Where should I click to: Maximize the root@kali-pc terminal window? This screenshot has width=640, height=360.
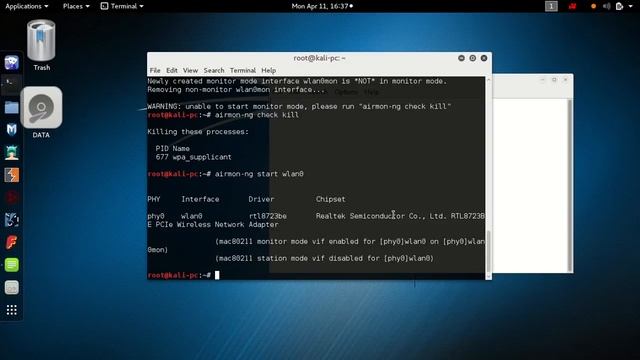coord(473,58)
